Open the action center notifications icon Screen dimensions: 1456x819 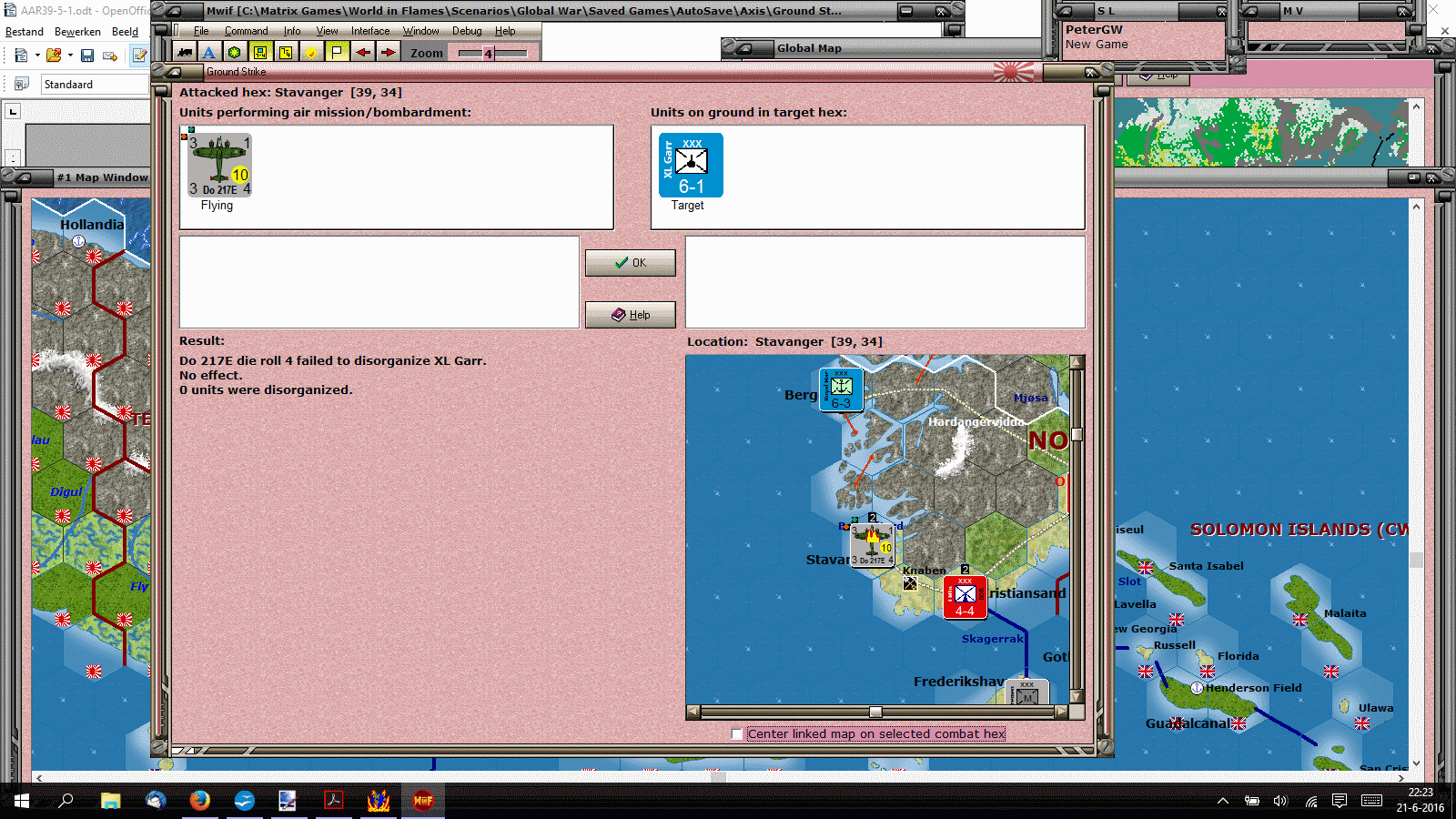pos(1340,801)
